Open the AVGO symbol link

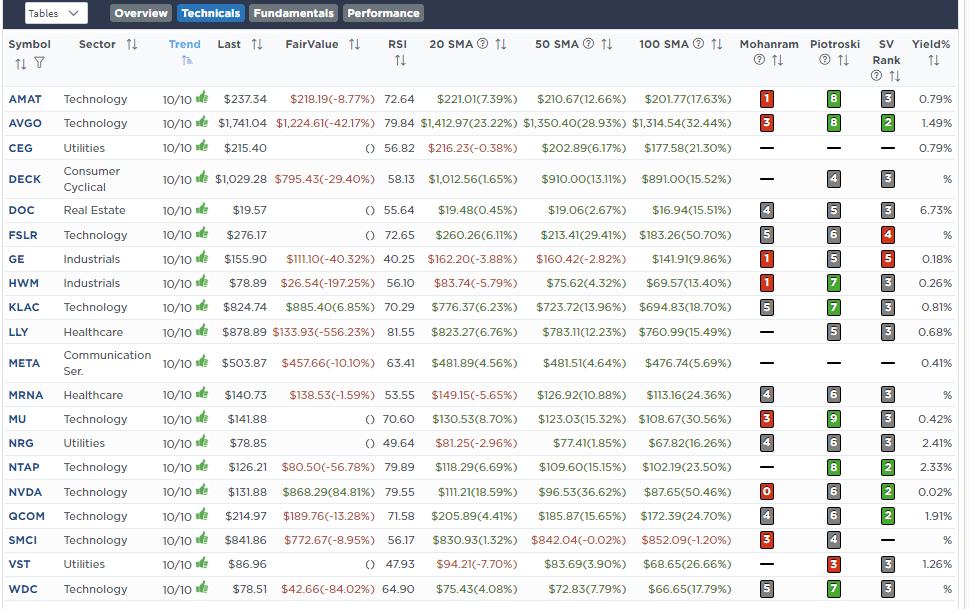click(x=25, y=124)
